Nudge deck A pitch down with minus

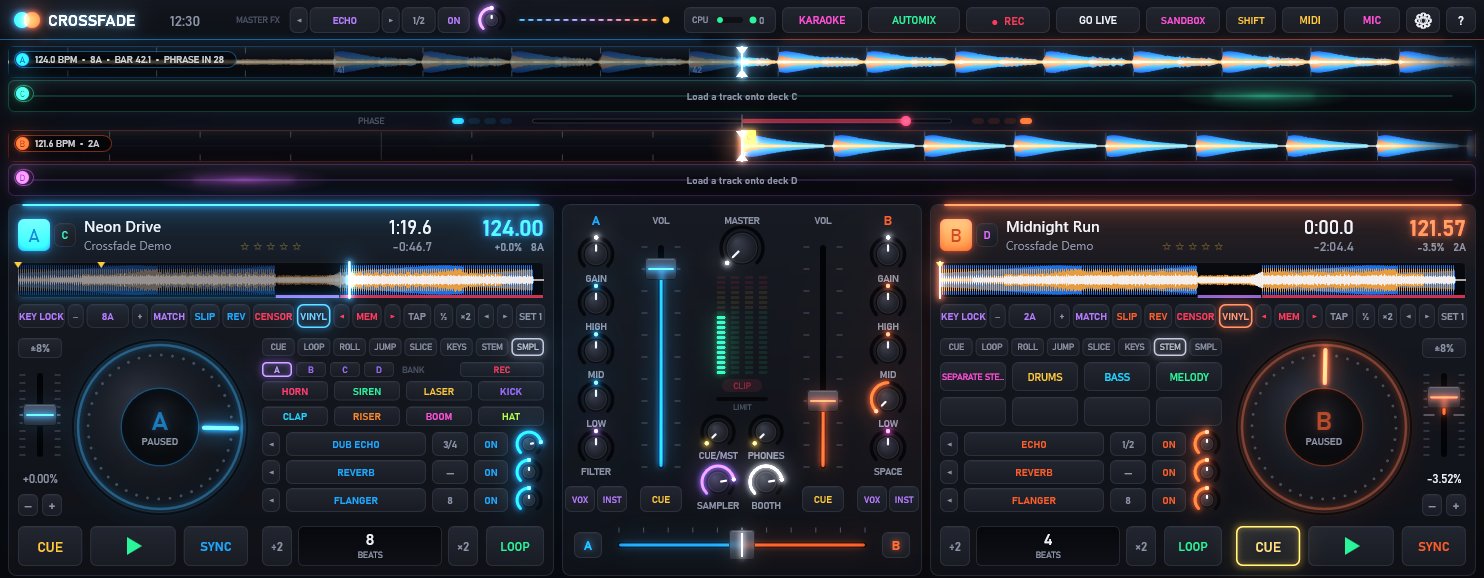29,505
